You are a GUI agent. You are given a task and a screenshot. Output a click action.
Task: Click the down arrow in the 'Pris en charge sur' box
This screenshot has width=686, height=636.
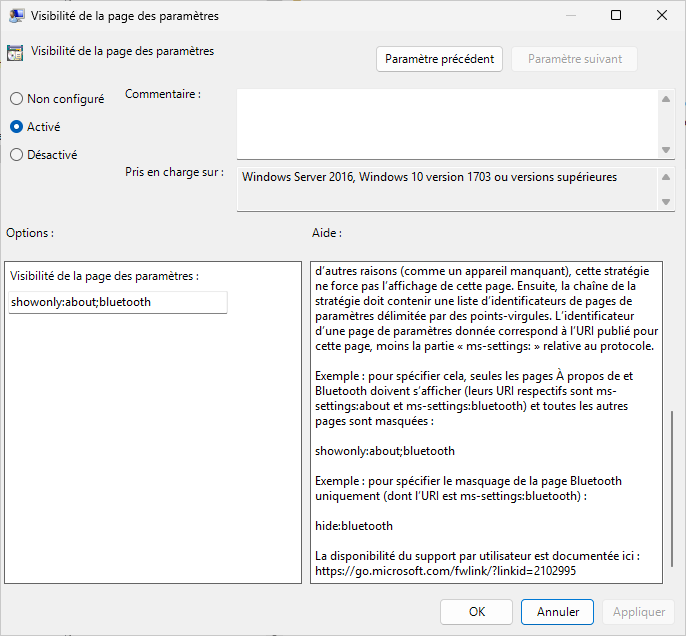coord(666,202)
